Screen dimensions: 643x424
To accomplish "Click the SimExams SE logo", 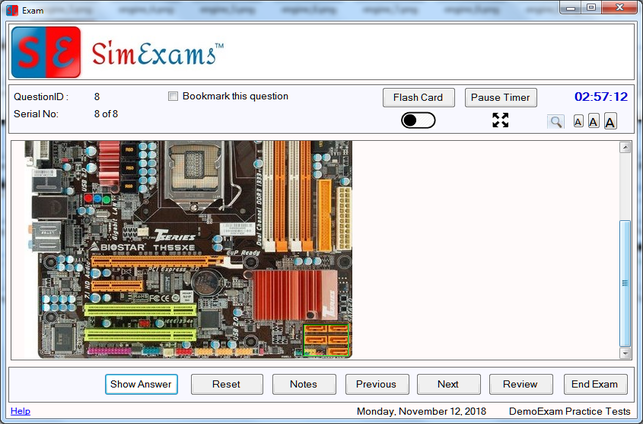I will coord(46,52).
